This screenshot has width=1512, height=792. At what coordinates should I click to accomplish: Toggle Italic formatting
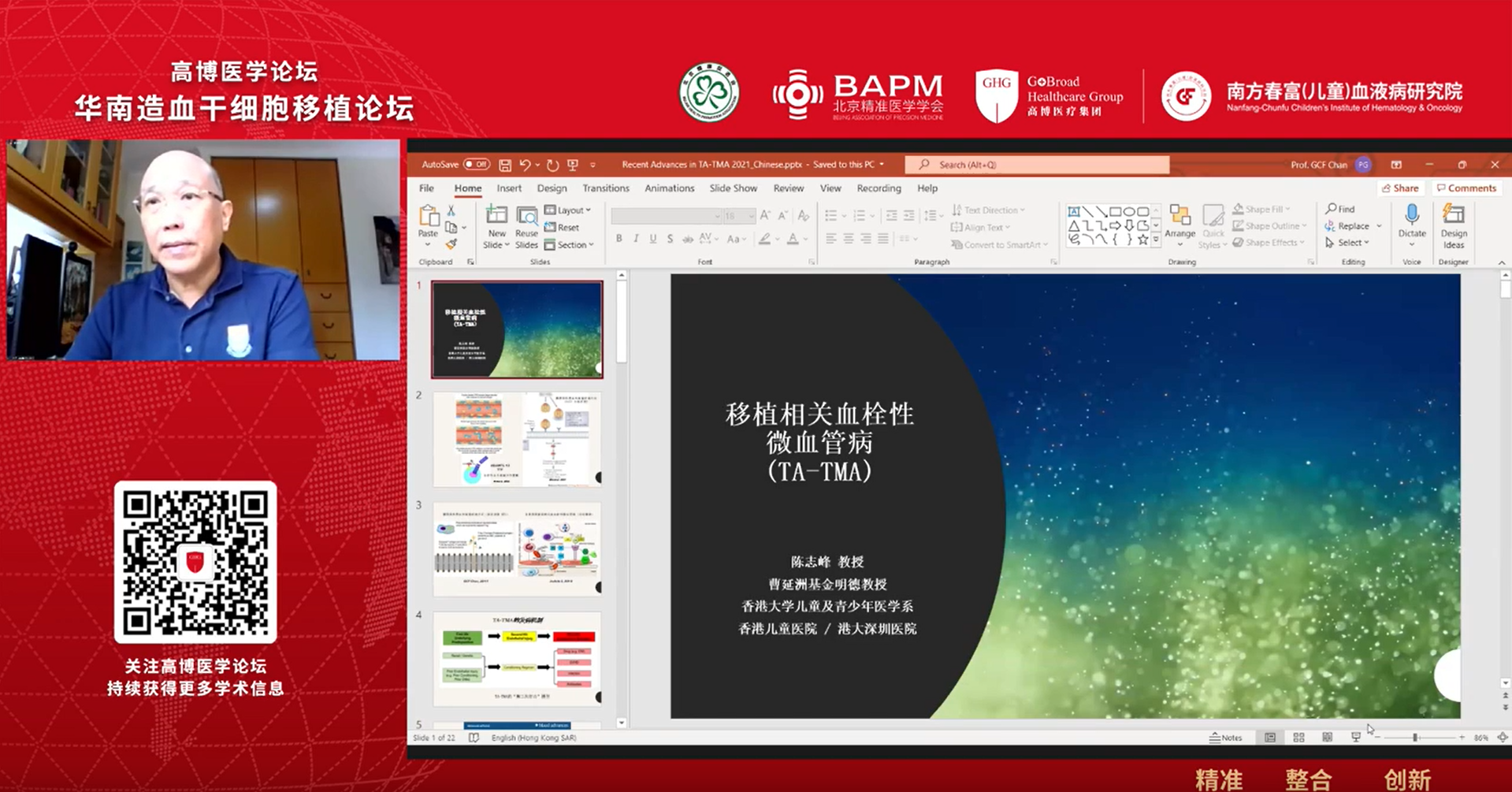click(636, 239)
